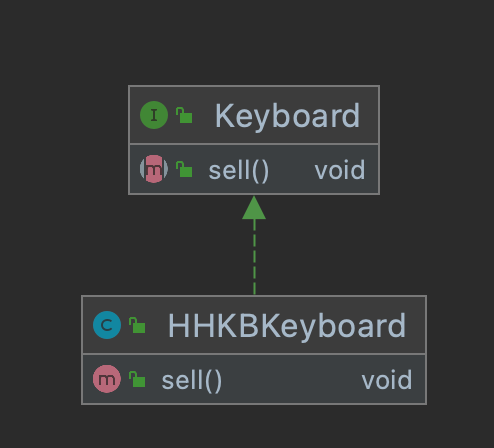Viewport: 494px width, 448px height.
Task: Click the HHKBKeyboard node header area
Action: (x=254, y=325)
